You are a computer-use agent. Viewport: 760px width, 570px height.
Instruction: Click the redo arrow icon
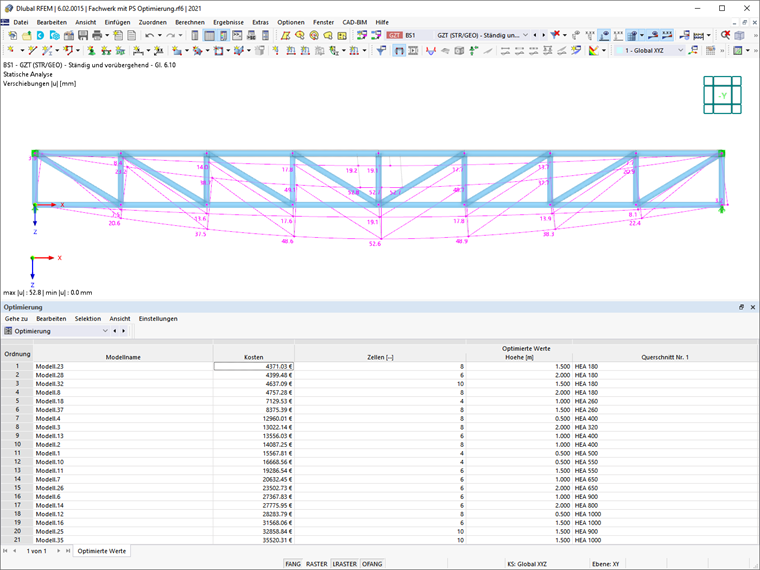coord(170,35)
